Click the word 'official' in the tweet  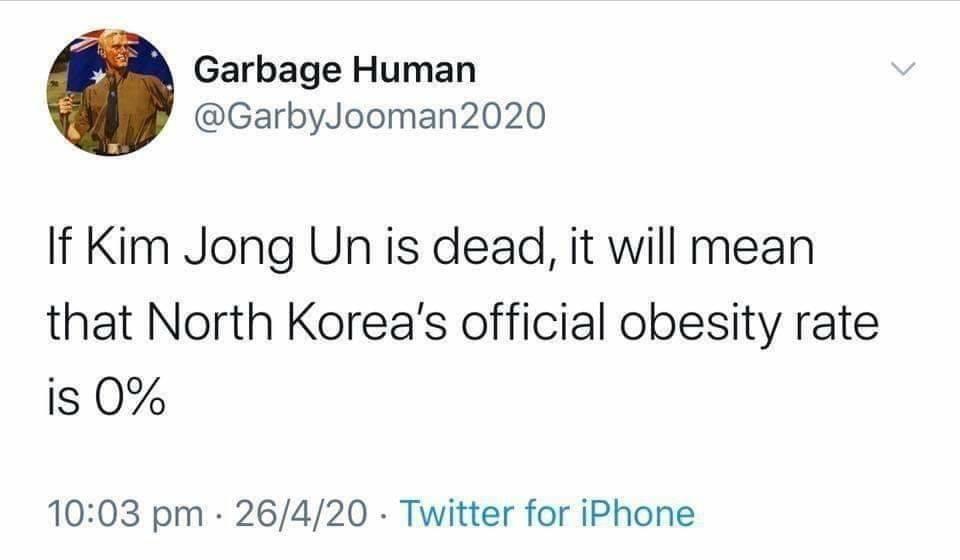coord(532,323)
